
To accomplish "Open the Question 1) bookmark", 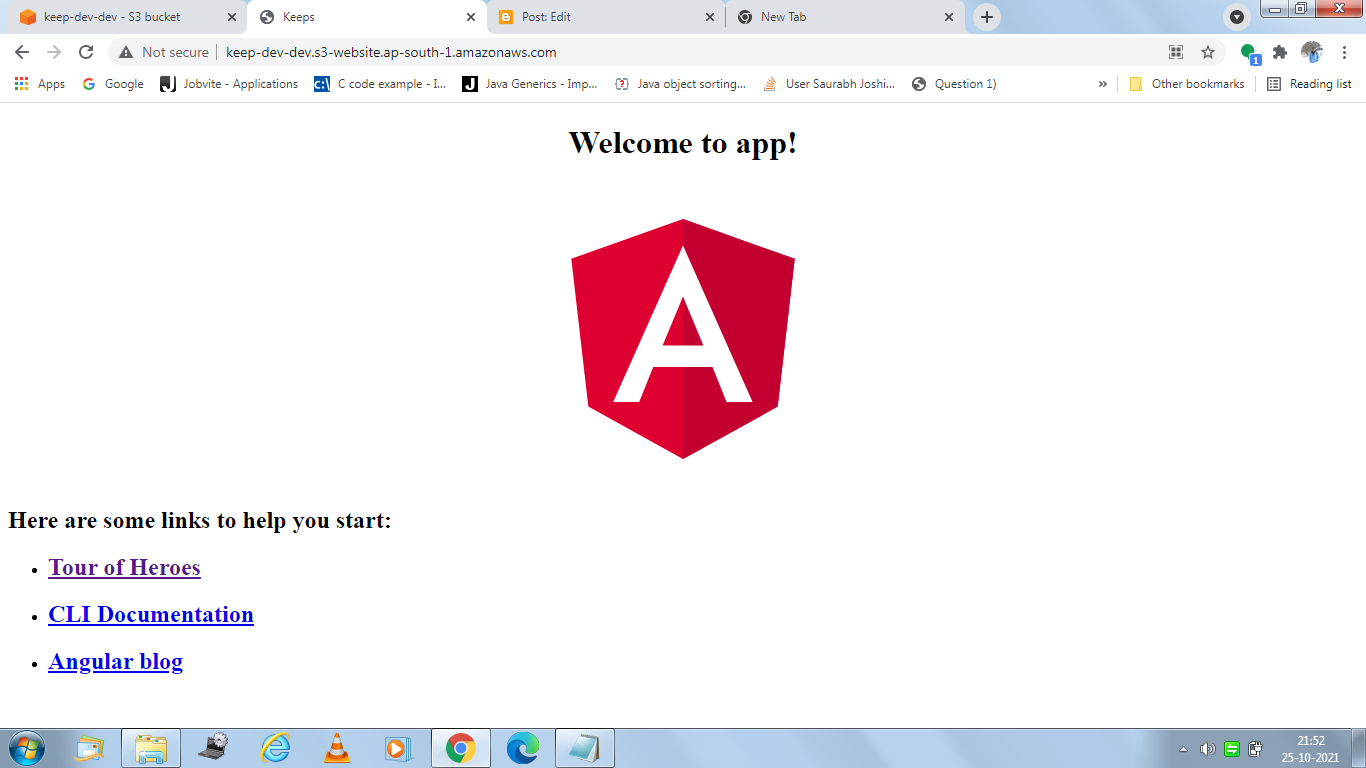I will tap(954, 84).
